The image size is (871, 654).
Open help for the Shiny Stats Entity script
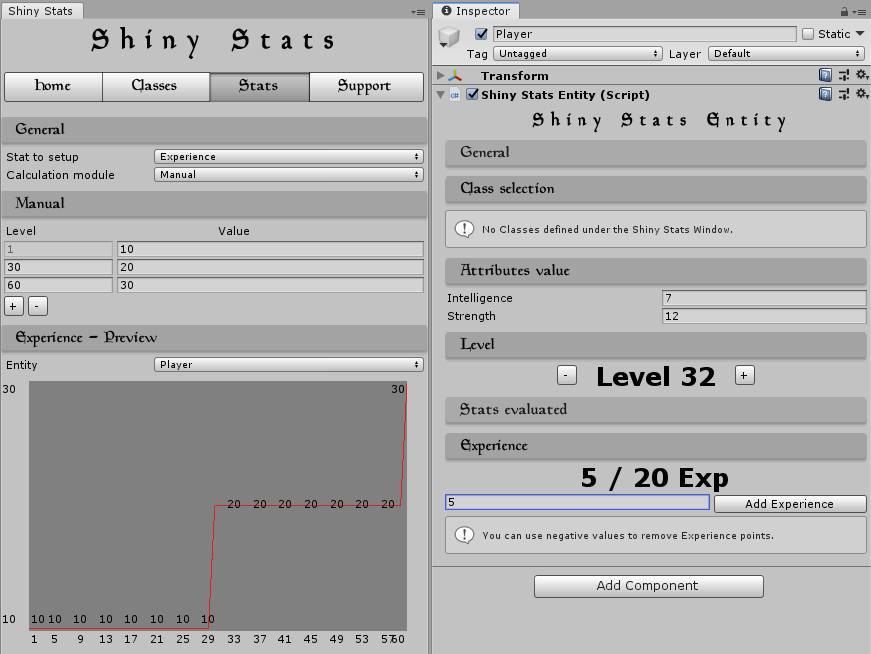(825, 94)
